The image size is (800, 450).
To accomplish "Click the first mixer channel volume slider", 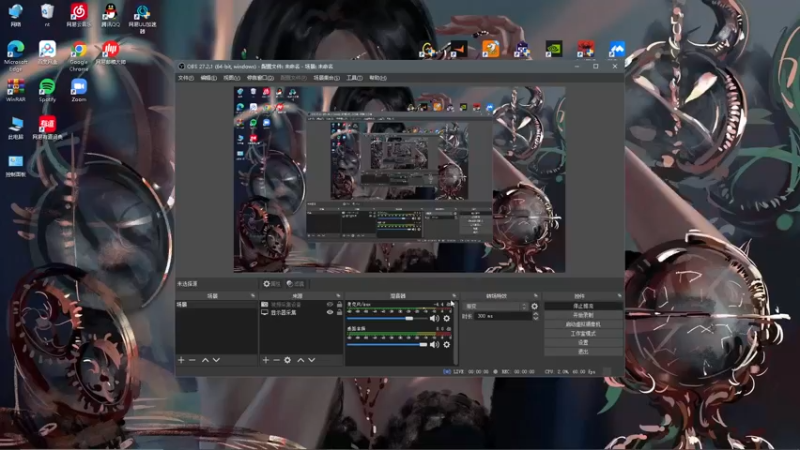I will click(387, 318).
